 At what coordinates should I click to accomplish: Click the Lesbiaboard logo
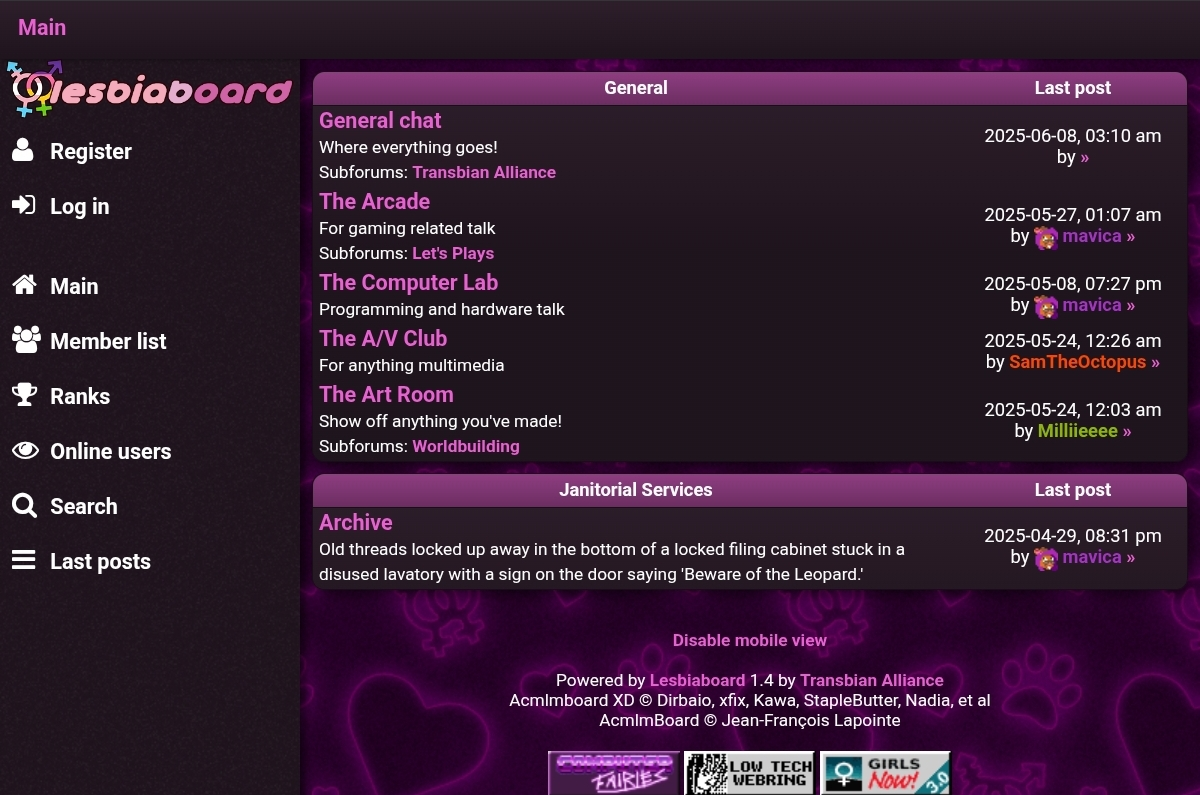coord(149,89)
